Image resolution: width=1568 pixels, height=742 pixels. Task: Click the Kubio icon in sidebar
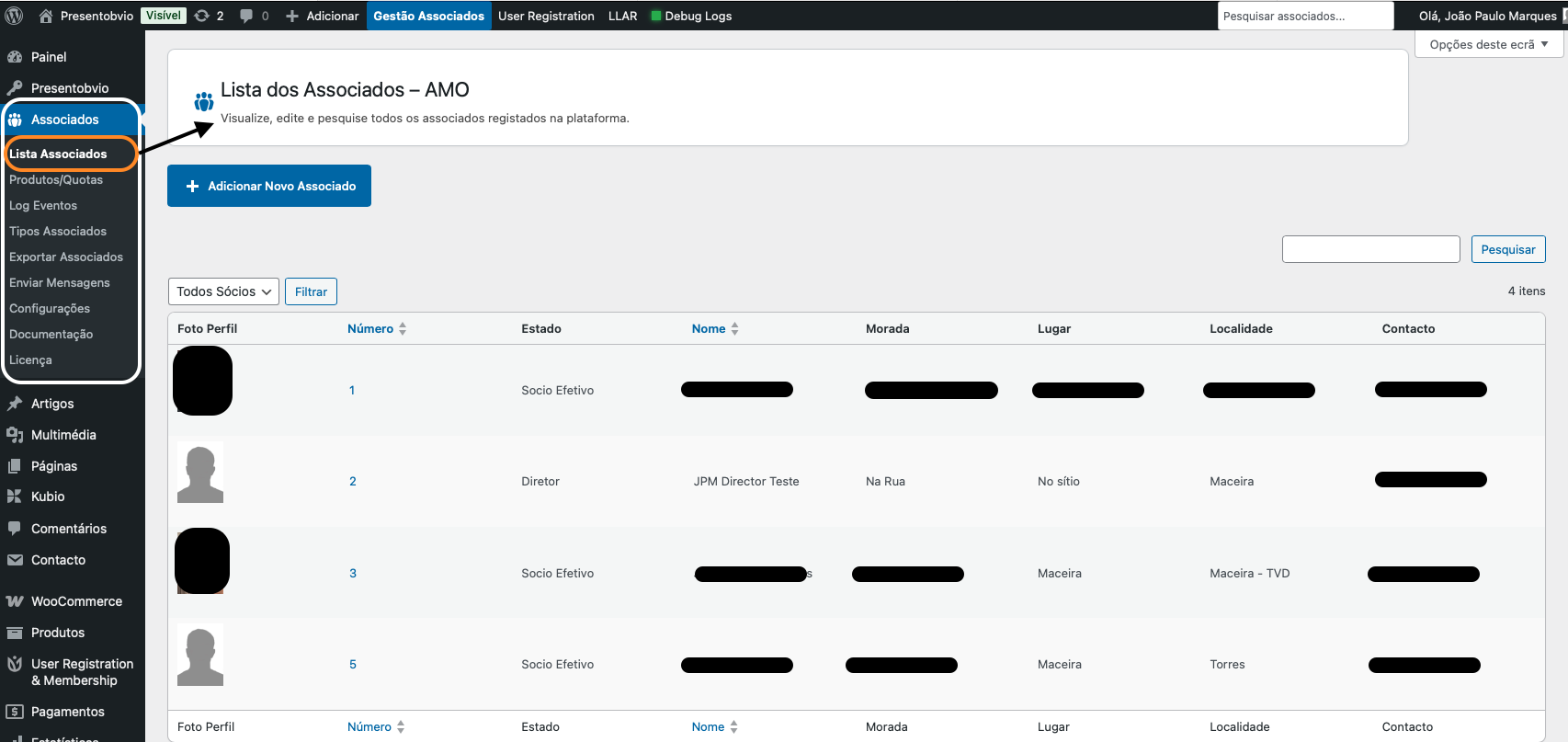[x=15, y=497]
